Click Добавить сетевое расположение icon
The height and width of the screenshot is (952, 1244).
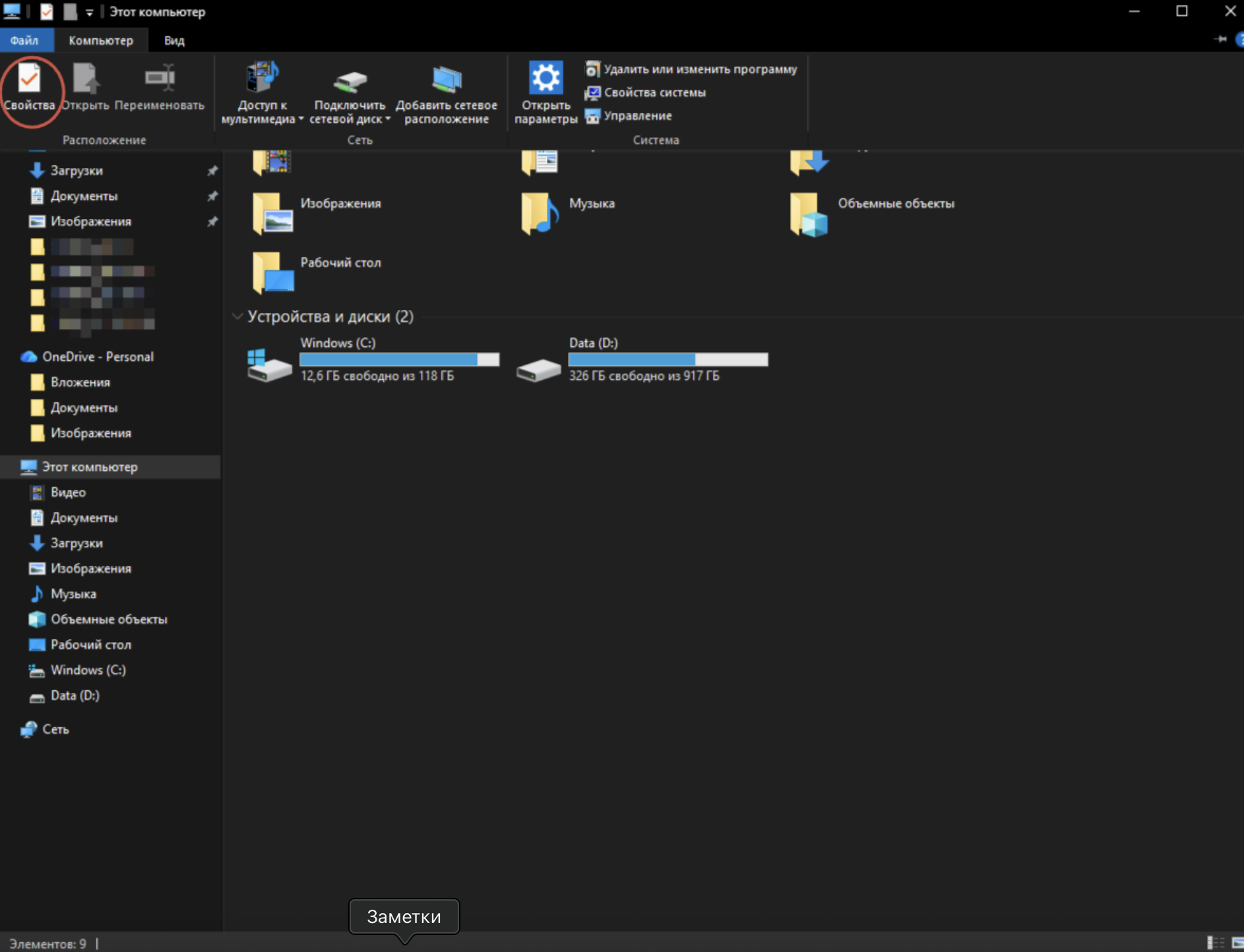pyautogui.click(x=447, y=80)
